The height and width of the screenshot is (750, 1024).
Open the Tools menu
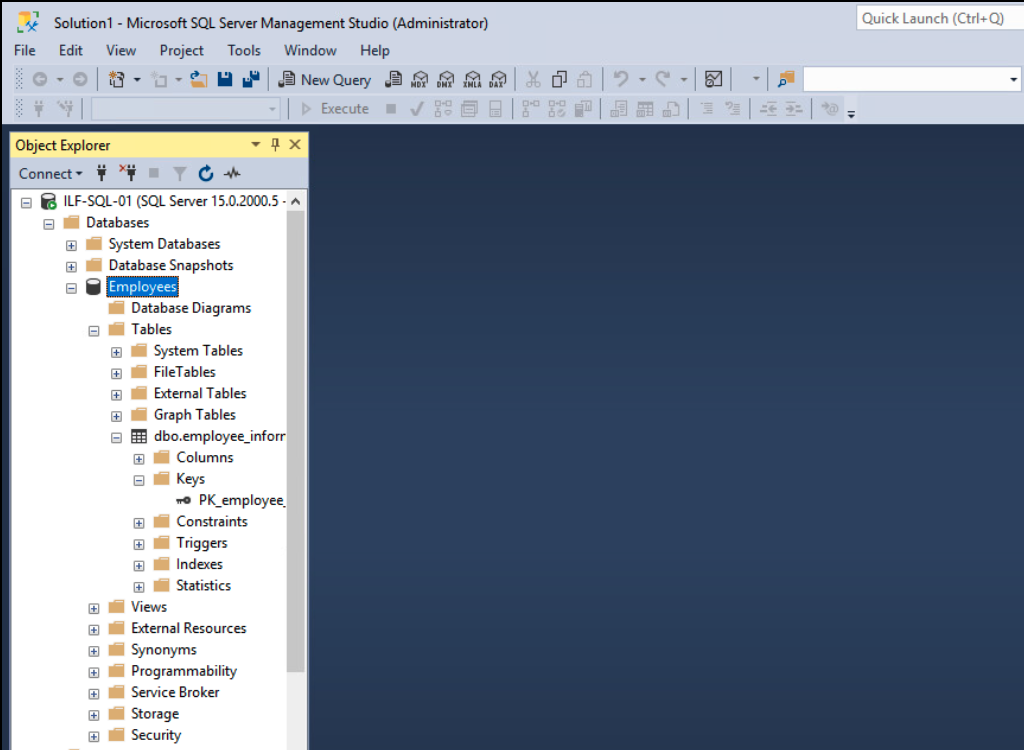(x=244, y=50)
